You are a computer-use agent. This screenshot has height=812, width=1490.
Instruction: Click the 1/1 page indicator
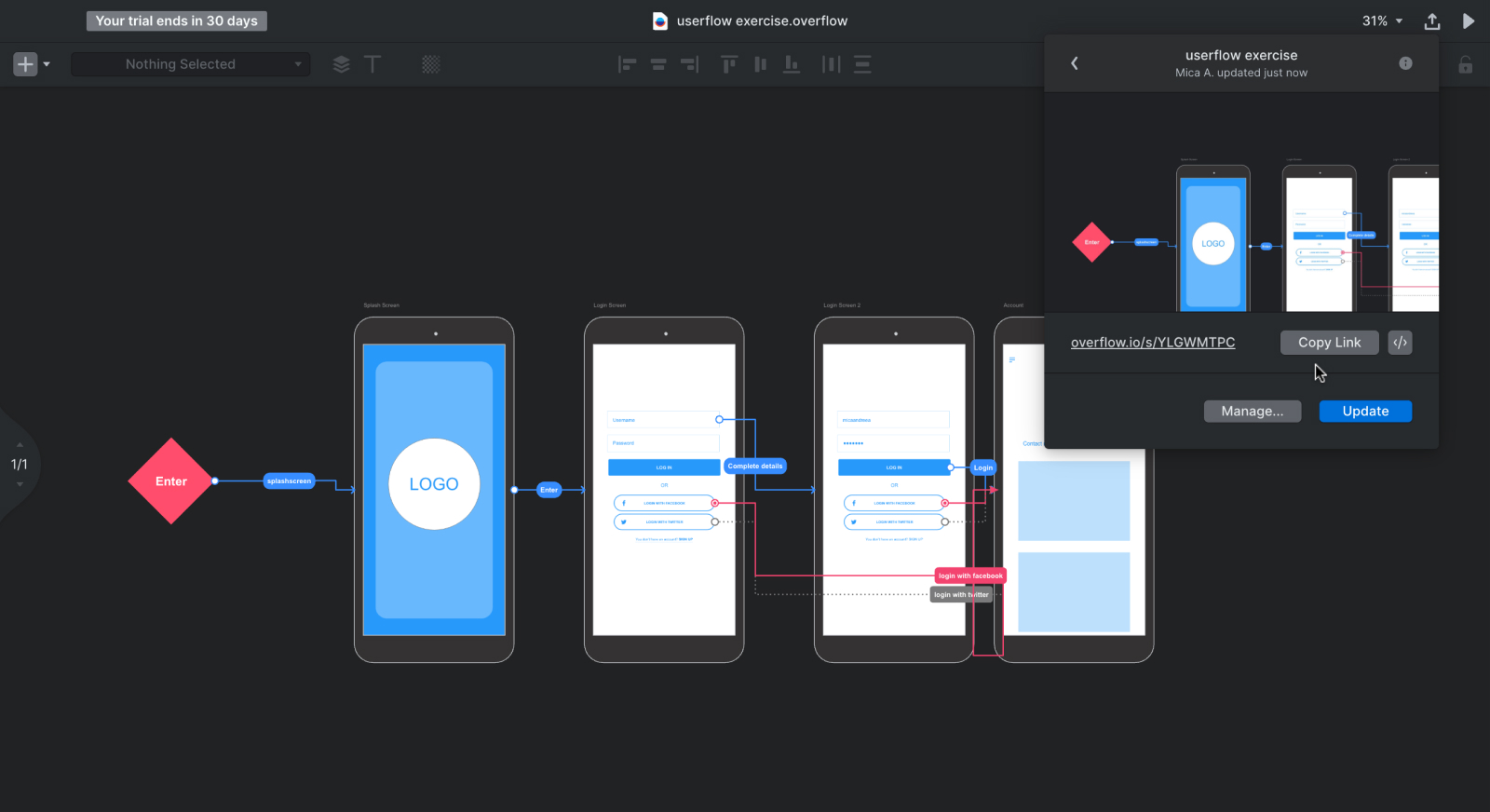coord(20,464)
